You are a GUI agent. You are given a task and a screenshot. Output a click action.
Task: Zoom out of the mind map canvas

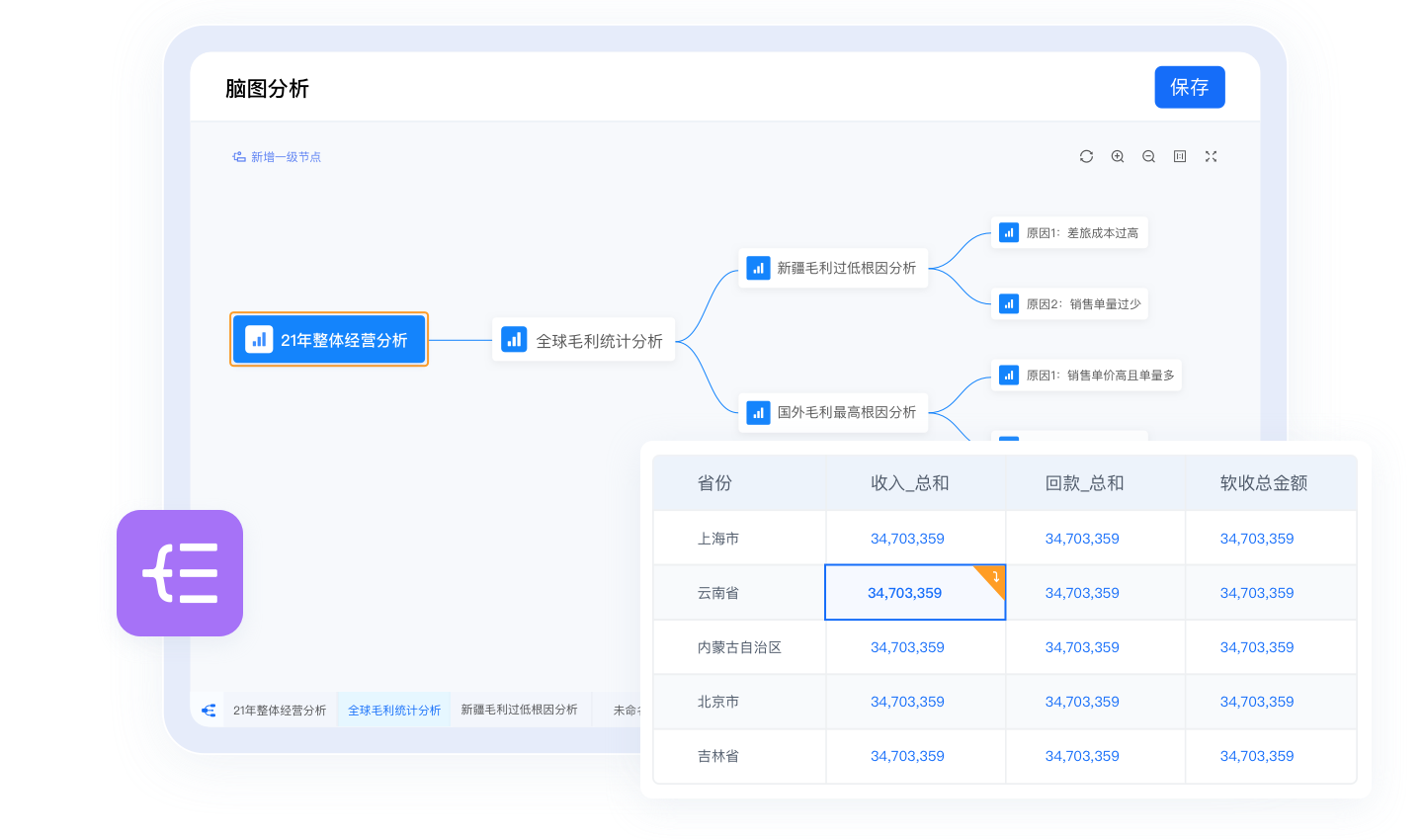point(1148,156)
